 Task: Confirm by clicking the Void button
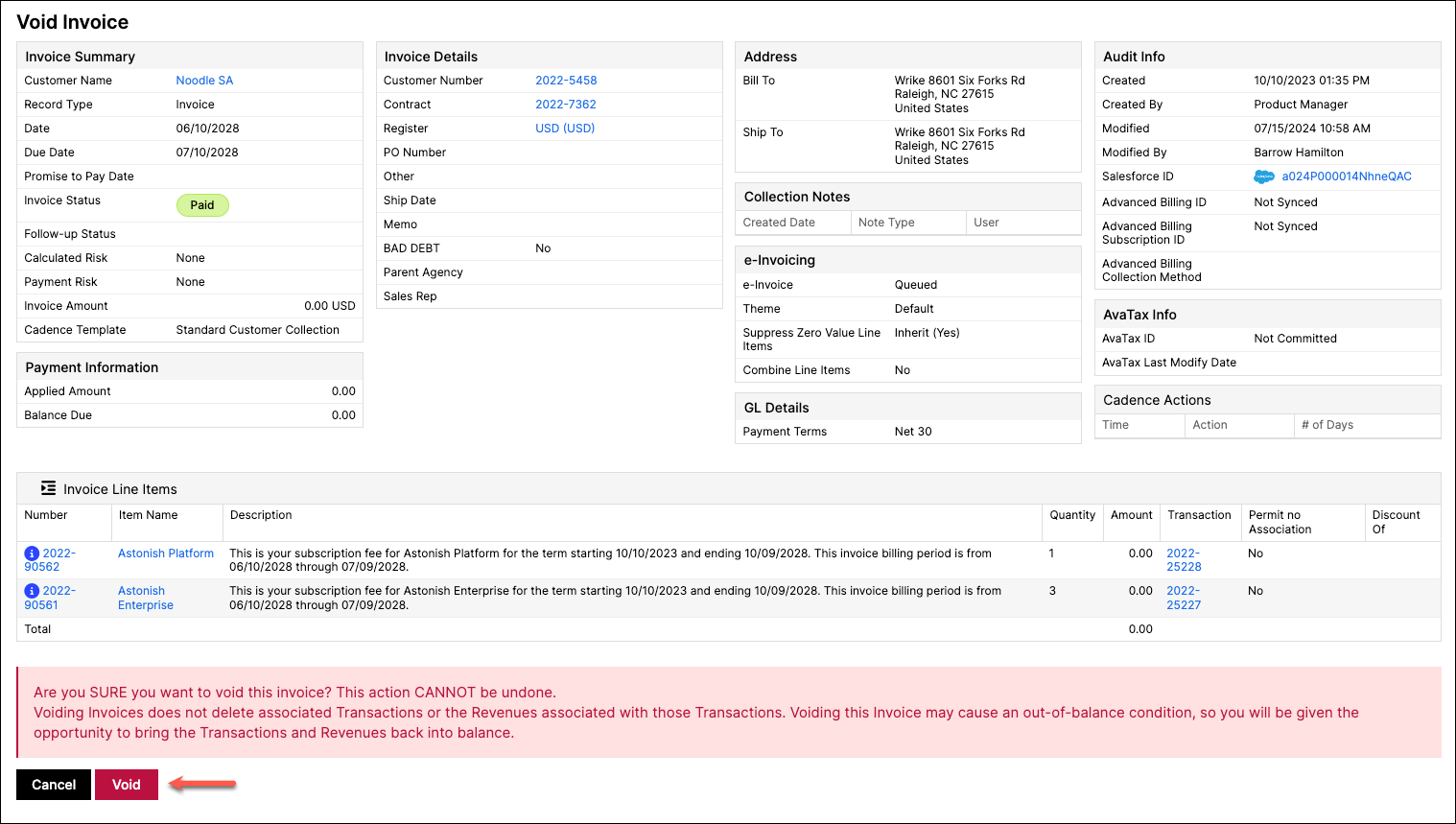pyautogui.click(x=127, y=785)
